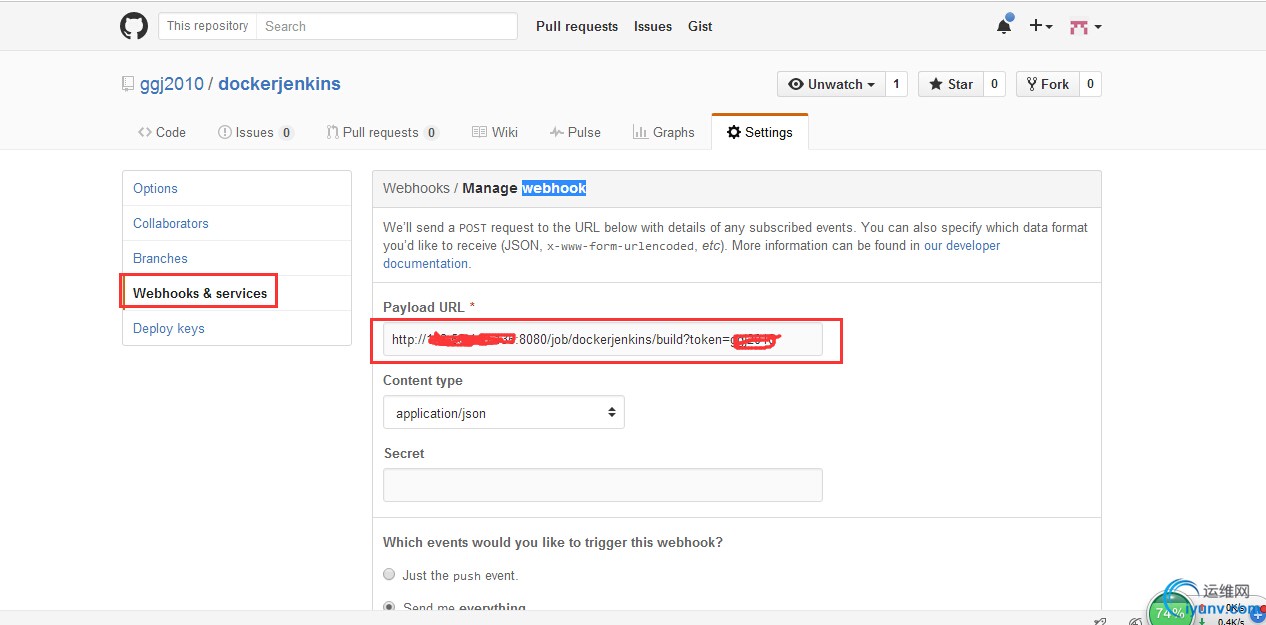This screenshot has height=625, width=1266.
Task: Switch to repository Pull requests tab
Action: (x=382, y=132)
